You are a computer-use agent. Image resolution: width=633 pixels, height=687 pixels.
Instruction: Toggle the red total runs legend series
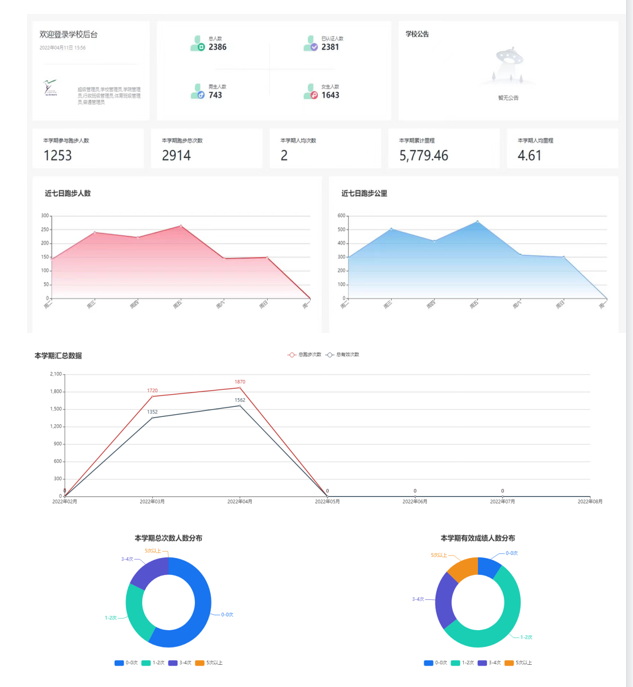click(305, 355)
